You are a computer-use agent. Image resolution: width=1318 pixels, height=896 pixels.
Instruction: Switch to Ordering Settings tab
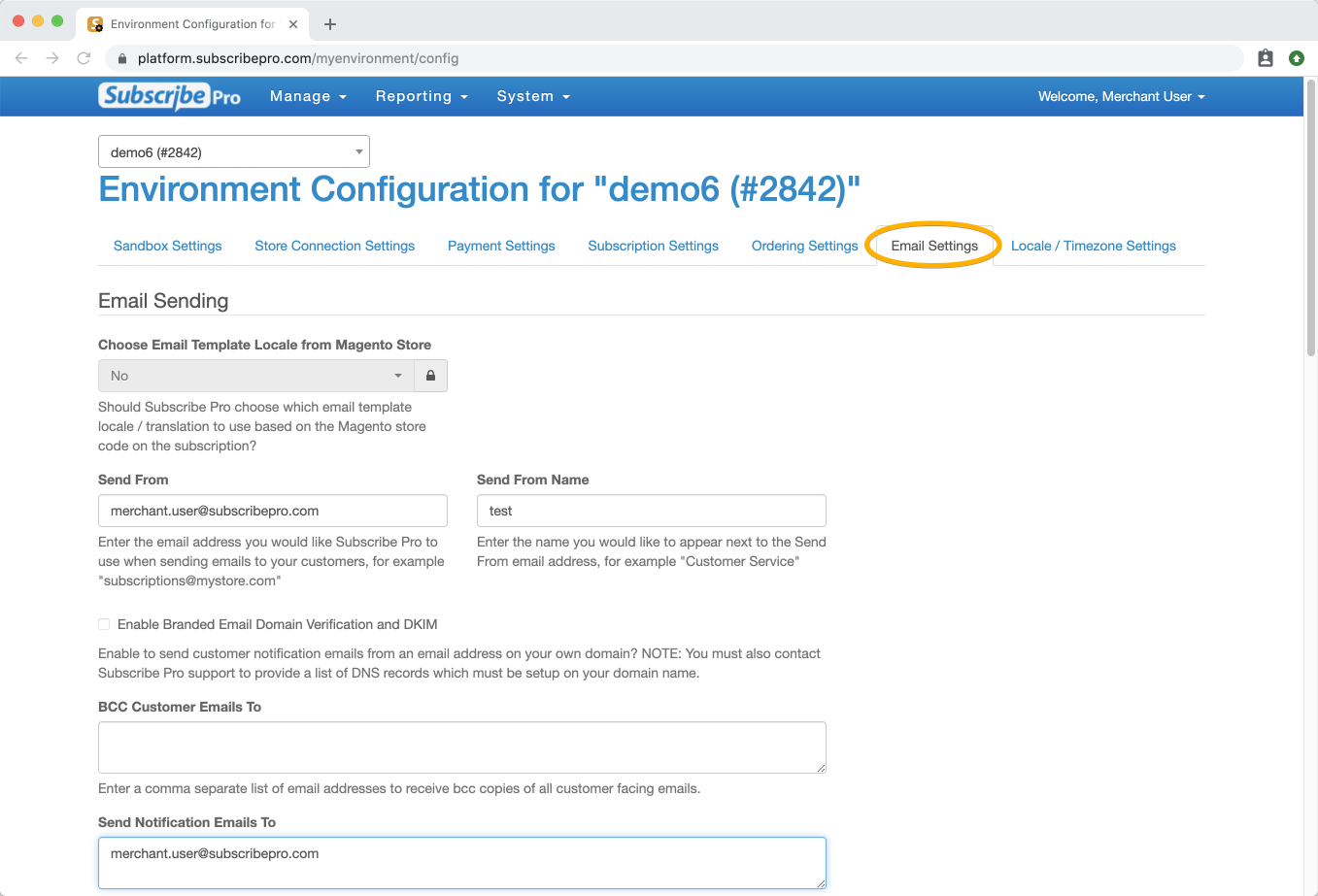805,246
